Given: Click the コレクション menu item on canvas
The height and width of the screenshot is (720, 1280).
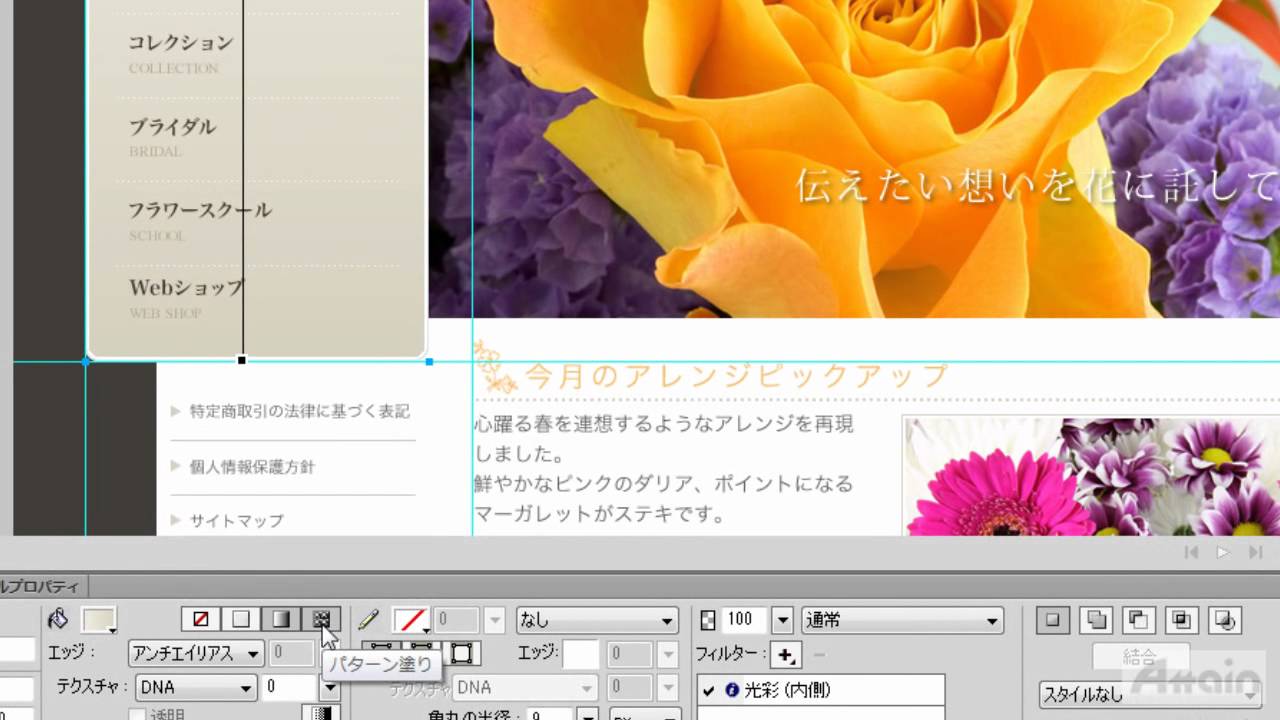Looking at the screenshot, I should pos(181,43).
